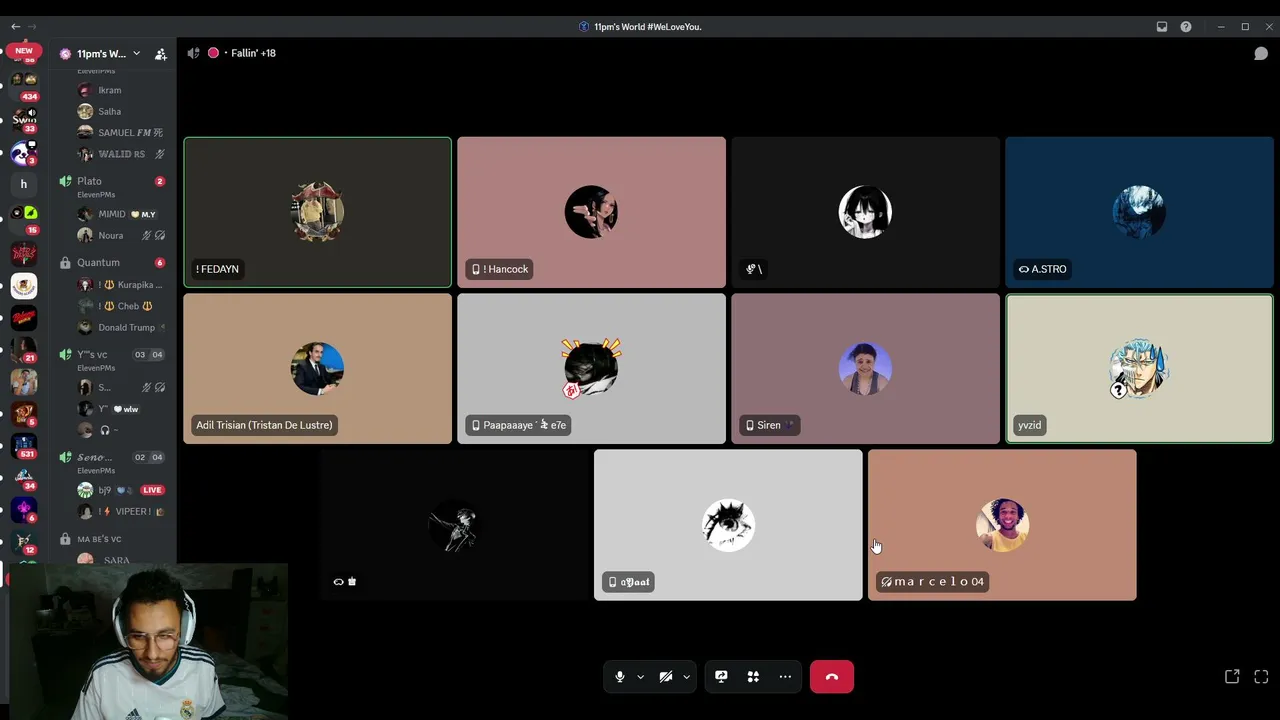Screen dimensions: 1280x720
Task: Open Discord help
Action: click(1186, 27)
